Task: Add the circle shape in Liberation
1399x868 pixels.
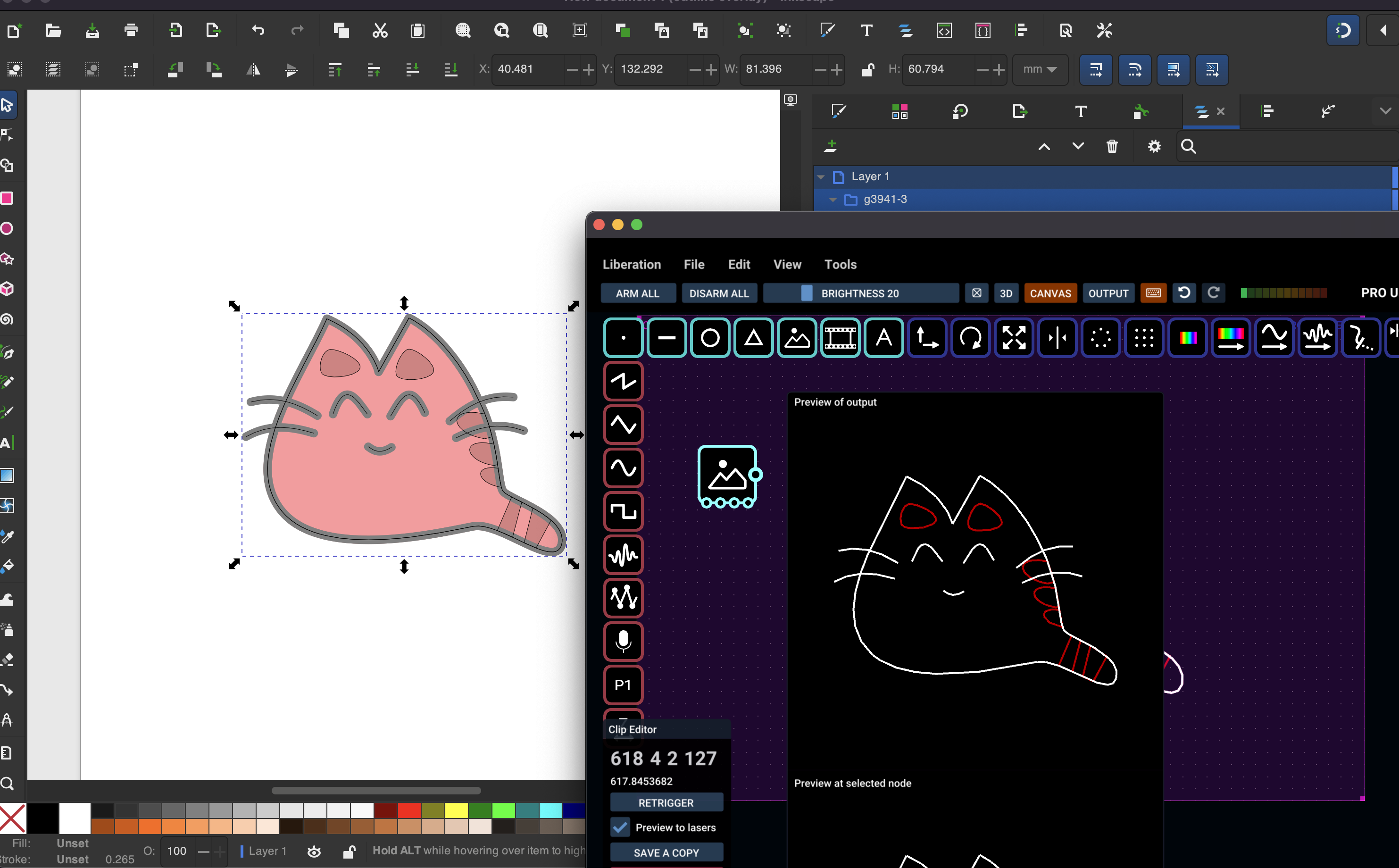Action: [x=710, y=338]
